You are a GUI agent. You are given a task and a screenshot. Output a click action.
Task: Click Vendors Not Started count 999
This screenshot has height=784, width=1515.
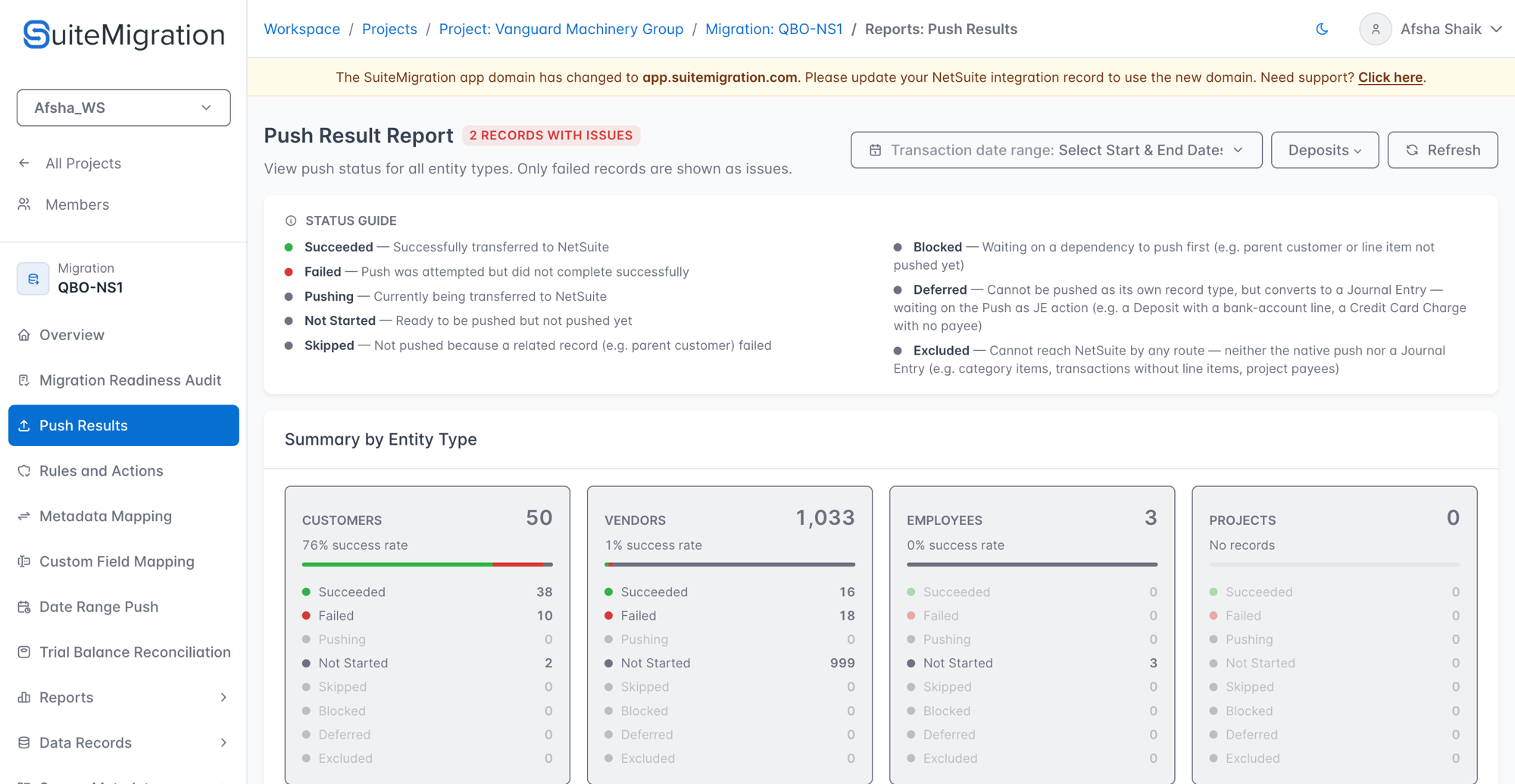click(x=842, y=664)
